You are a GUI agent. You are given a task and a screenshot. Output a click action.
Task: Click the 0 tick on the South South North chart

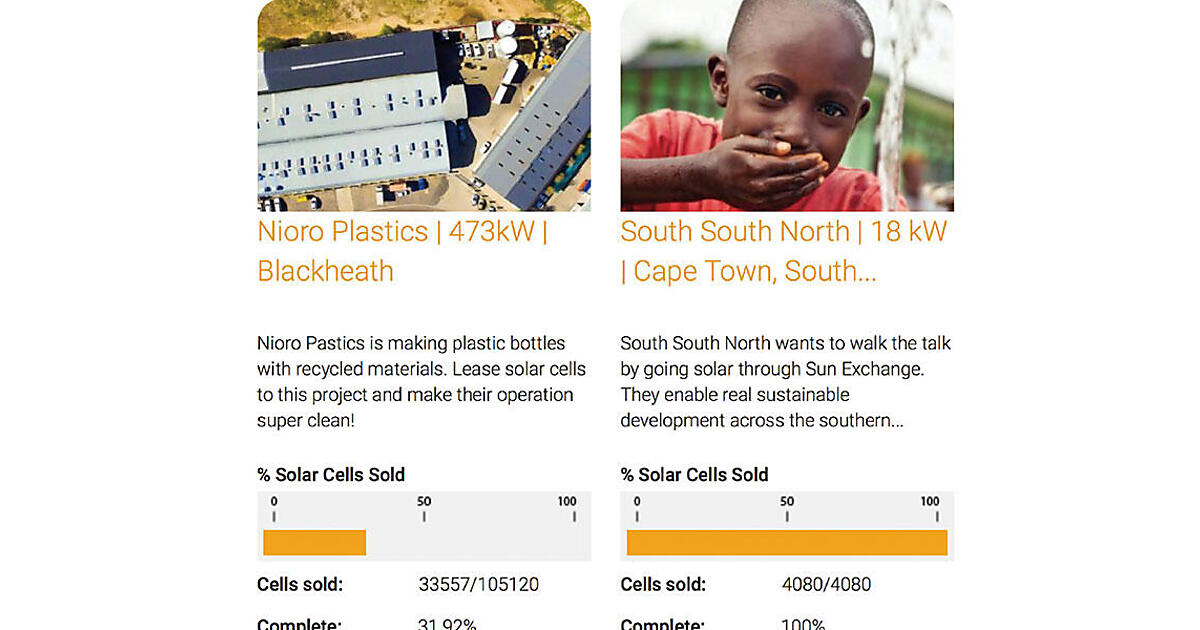pyautogui.click(x=637, y=509)
